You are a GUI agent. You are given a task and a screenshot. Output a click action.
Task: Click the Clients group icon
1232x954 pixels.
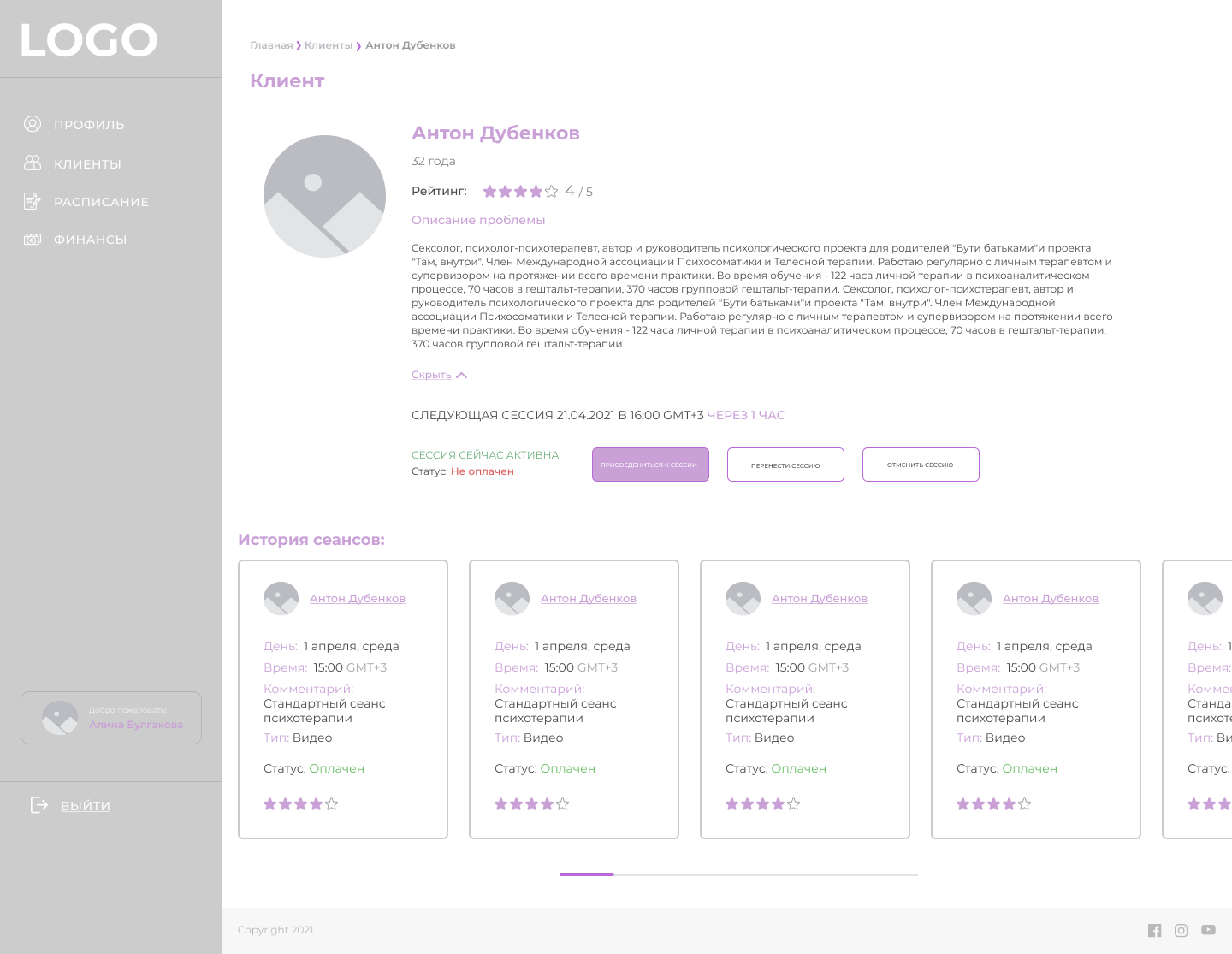click(x=33, y=163)
